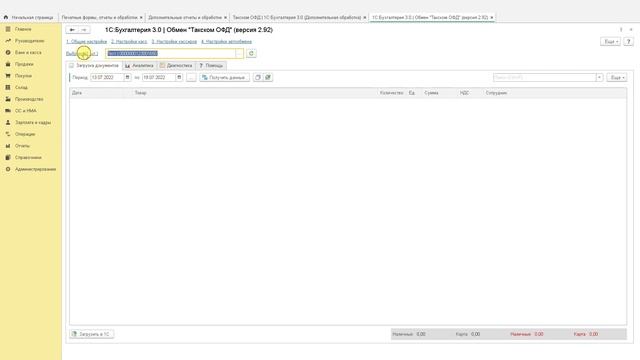Expand the search field dropdown arrow
The width and height of the screenshot is (640, 360).
[x=599, y=78]
